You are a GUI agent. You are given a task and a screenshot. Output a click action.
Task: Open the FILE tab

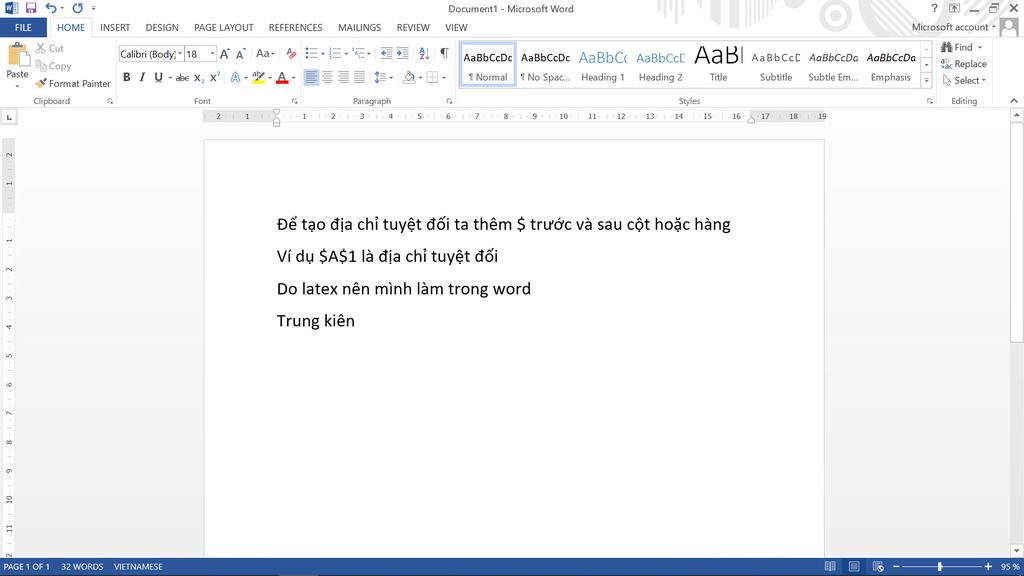point(24,27)
